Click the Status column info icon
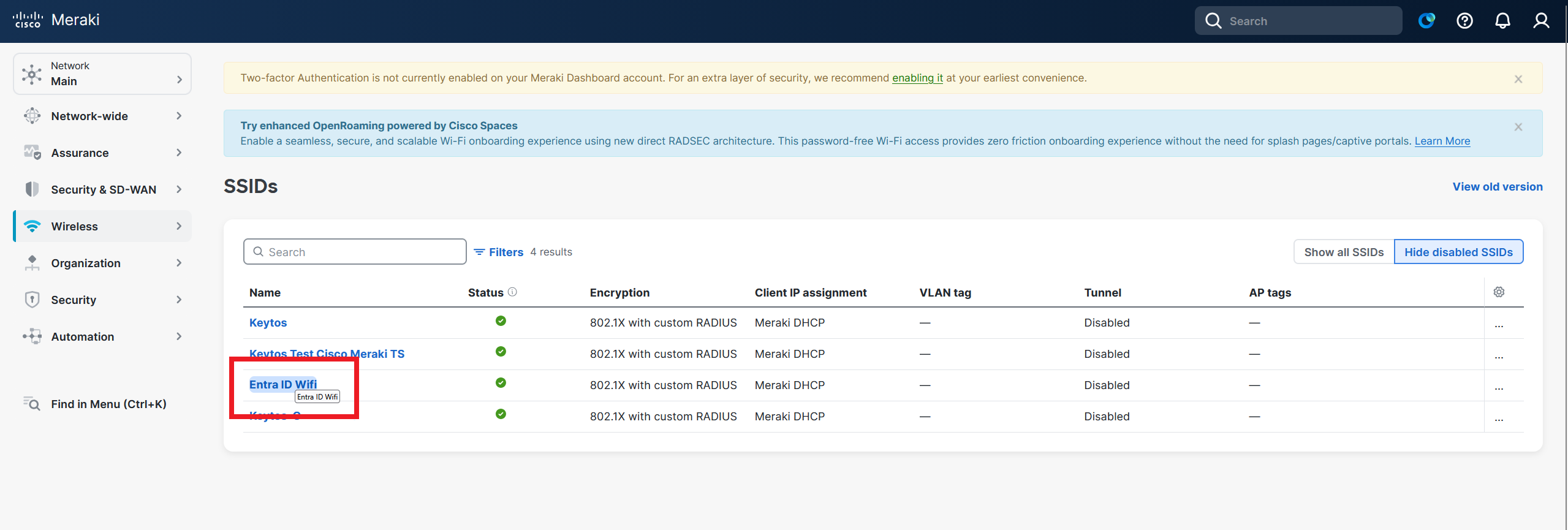This screenshot has height=530, width=1568. [512, 292]
